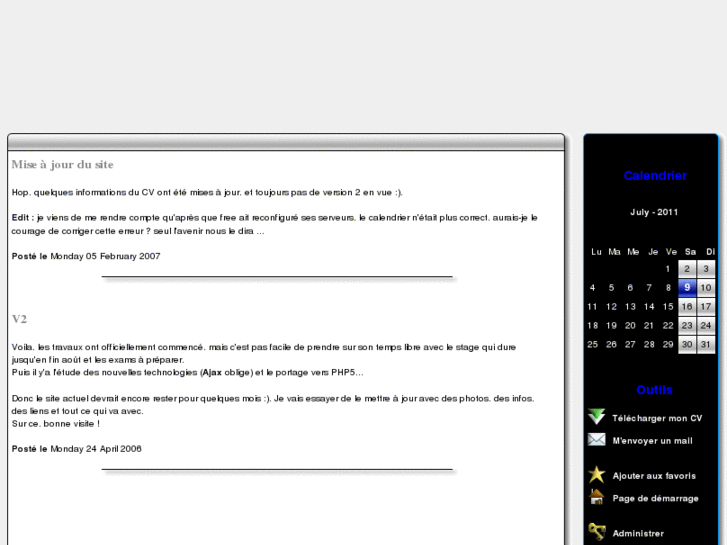Click day 20 in the calendar
This screenshot has width=727, height=545.
click(630, 326)
